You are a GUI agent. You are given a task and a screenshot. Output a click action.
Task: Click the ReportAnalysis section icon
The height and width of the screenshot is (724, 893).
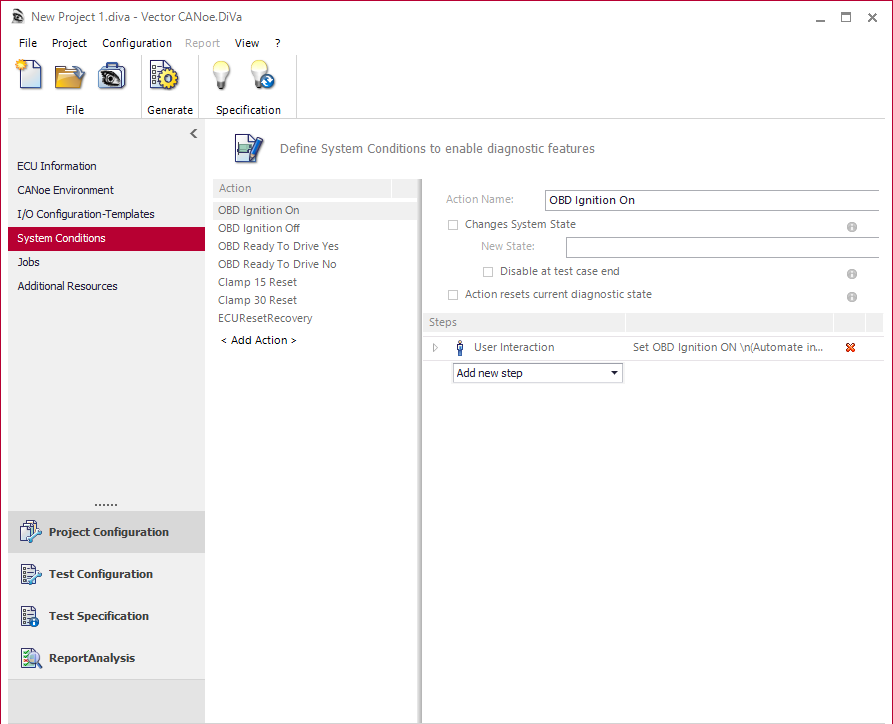31,658
